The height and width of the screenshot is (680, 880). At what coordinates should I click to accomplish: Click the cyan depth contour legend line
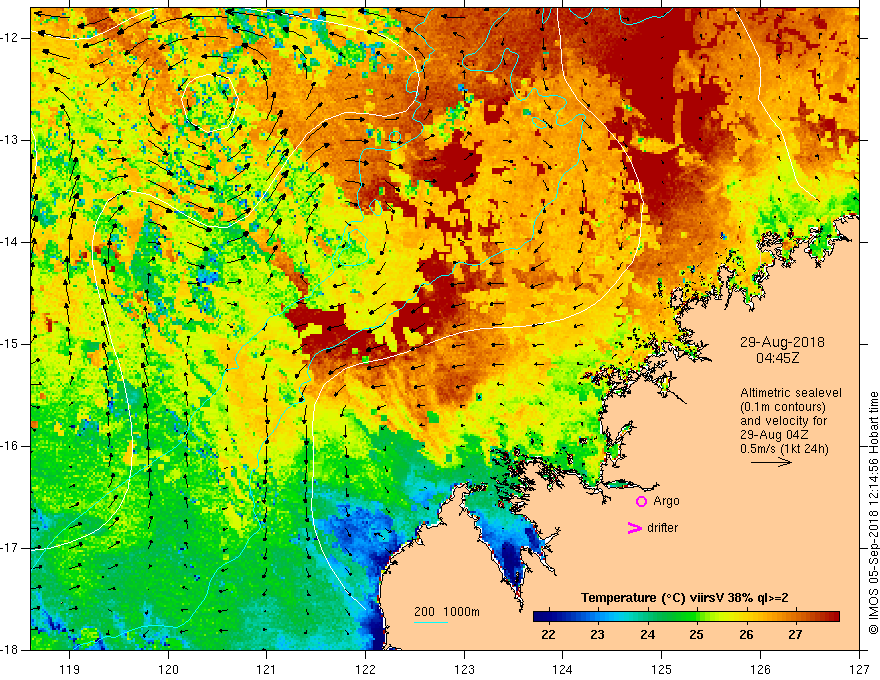(430, 622)
